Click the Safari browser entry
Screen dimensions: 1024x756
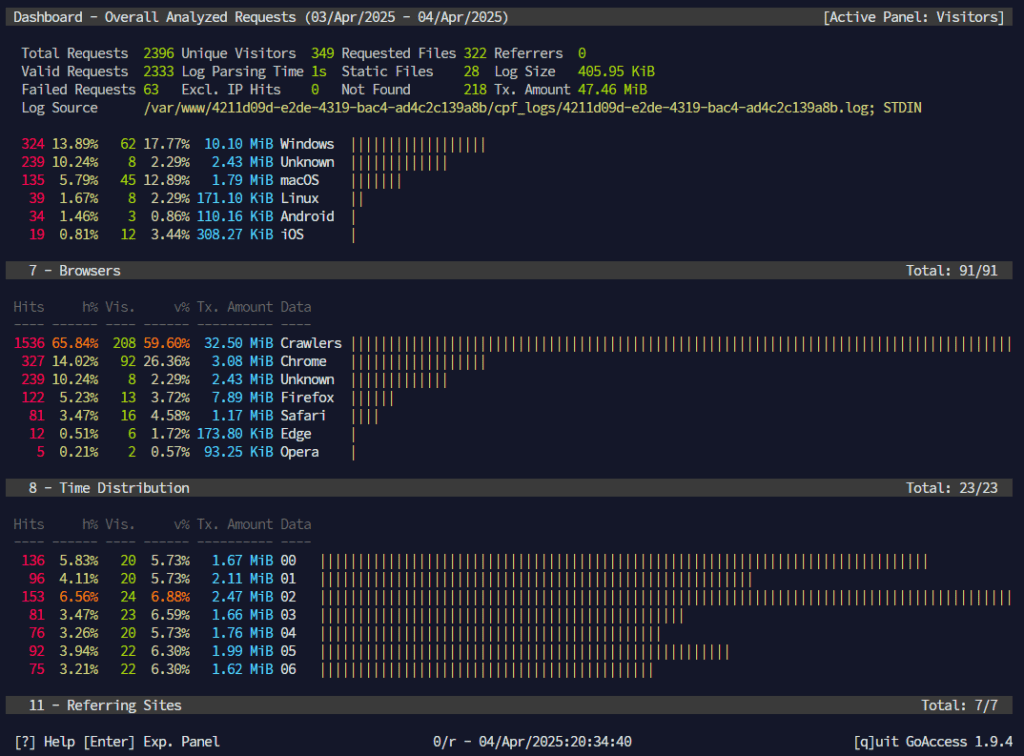(x=303, y=416)
